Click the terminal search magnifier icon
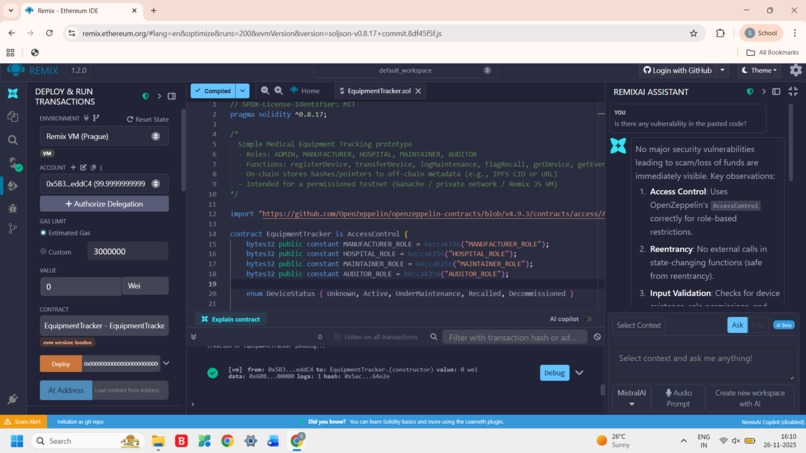 (434, 337)
